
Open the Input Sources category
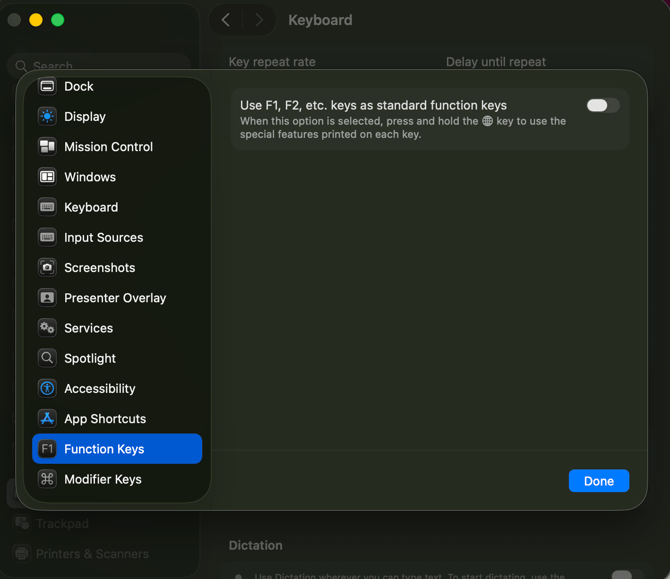pos(103,238)
